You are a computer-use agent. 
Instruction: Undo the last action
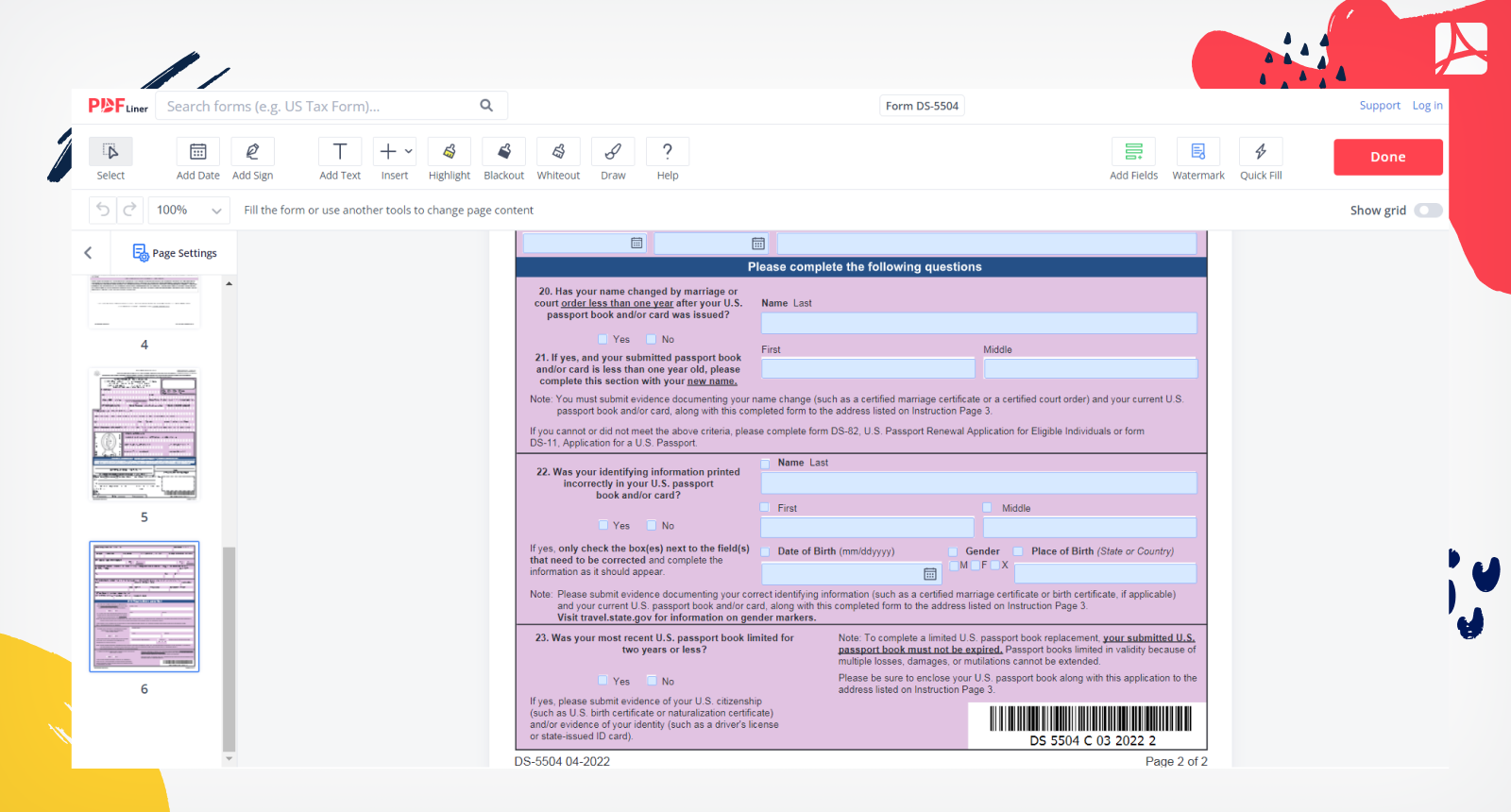pyautogui.click(x=103, y=210)
